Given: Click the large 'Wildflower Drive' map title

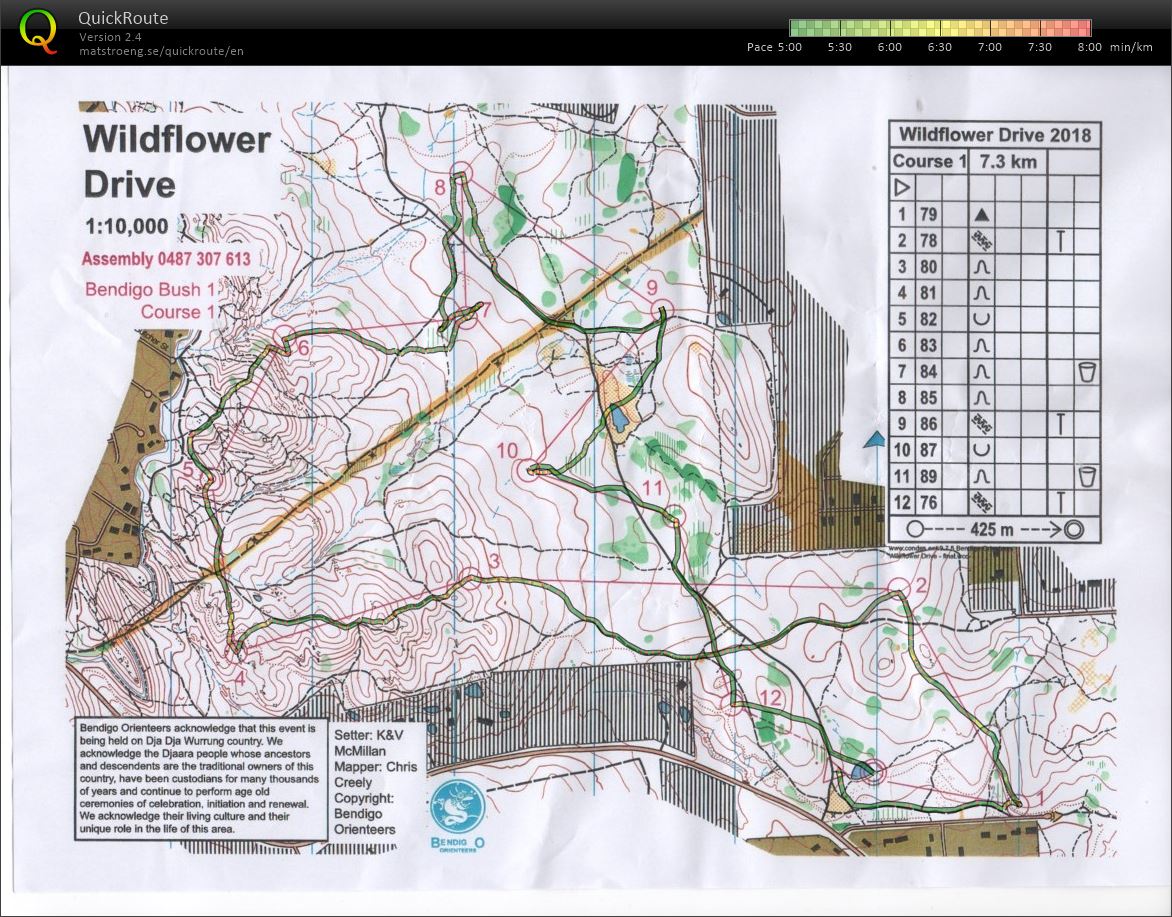Looking at the screenshot, I should tap(177, 161).
